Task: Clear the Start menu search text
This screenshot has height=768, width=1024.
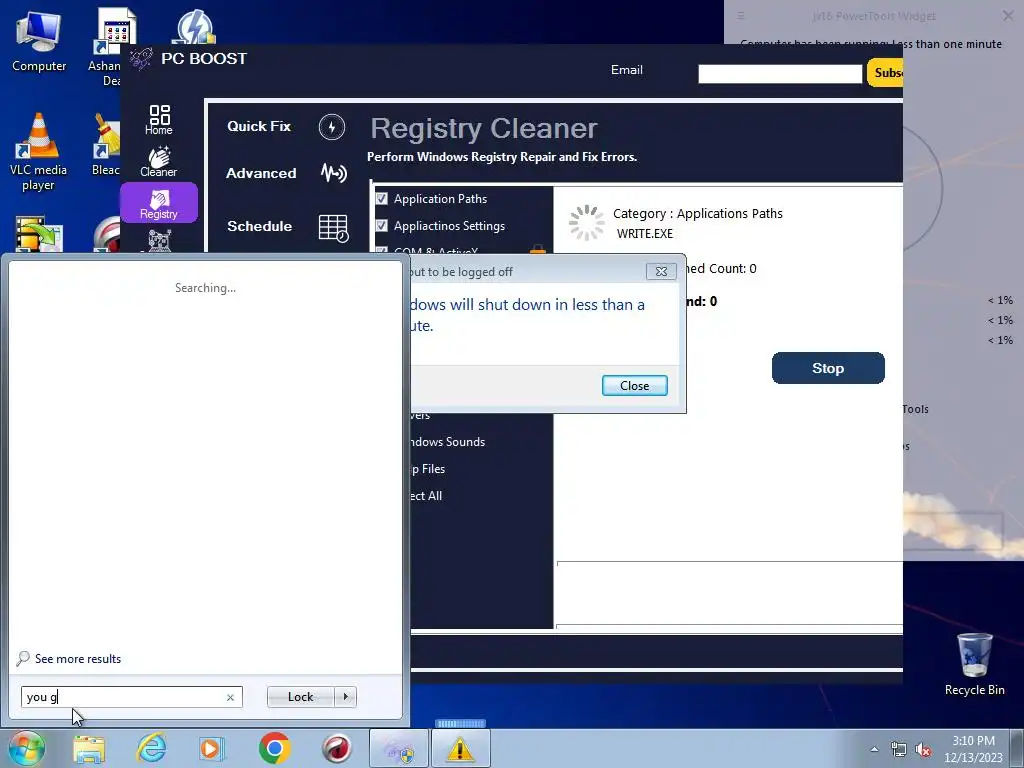Action: tap(230, 697)
